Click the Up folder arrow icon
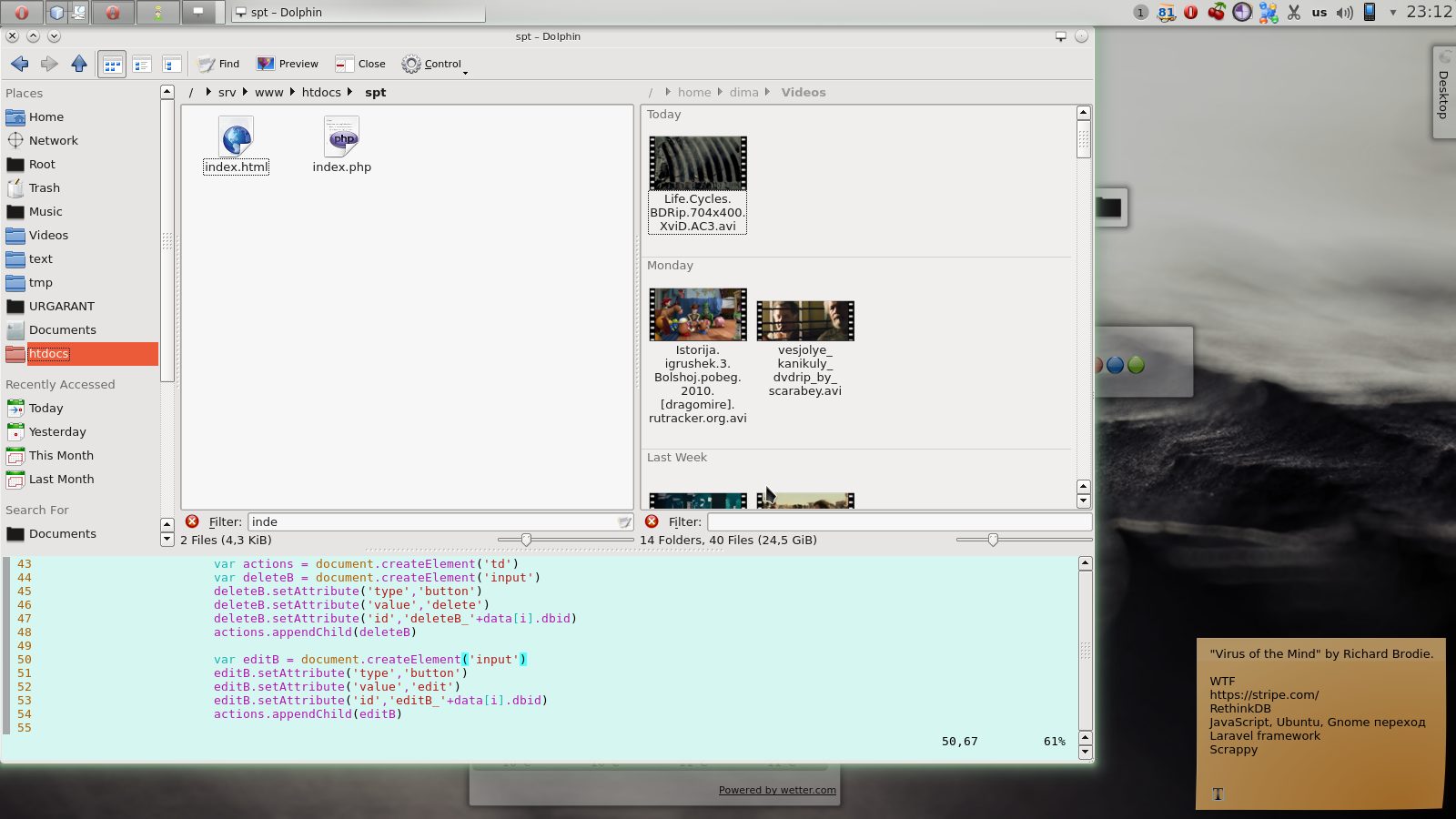This screenshot has width=1456, height=819. point(79,64)
